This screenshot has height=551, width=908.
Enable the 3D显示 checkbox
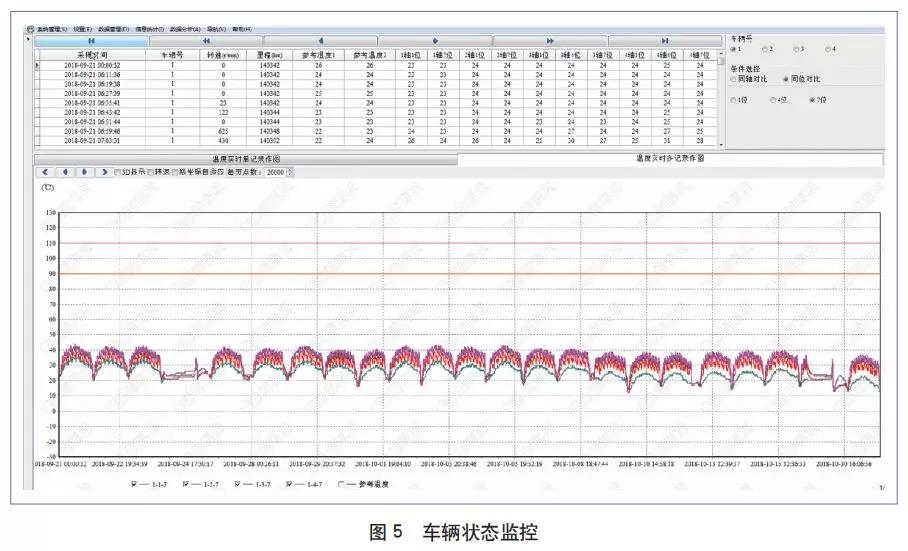click(x=118, y=172)
